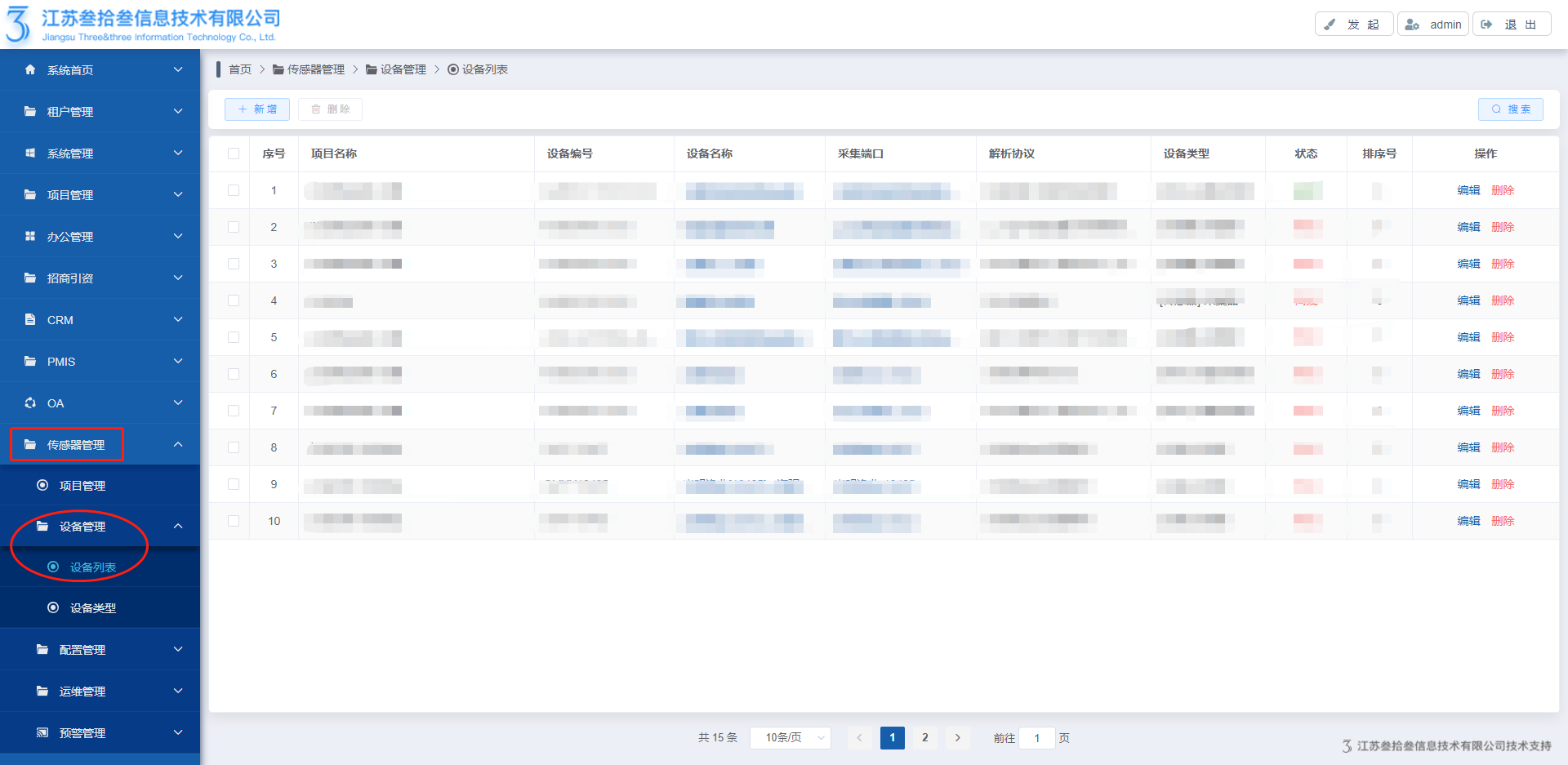Click the 办公管理 grid icon in sidebar
The image size is (1568, 765).
pyautogui.click(x=30, y=237)
